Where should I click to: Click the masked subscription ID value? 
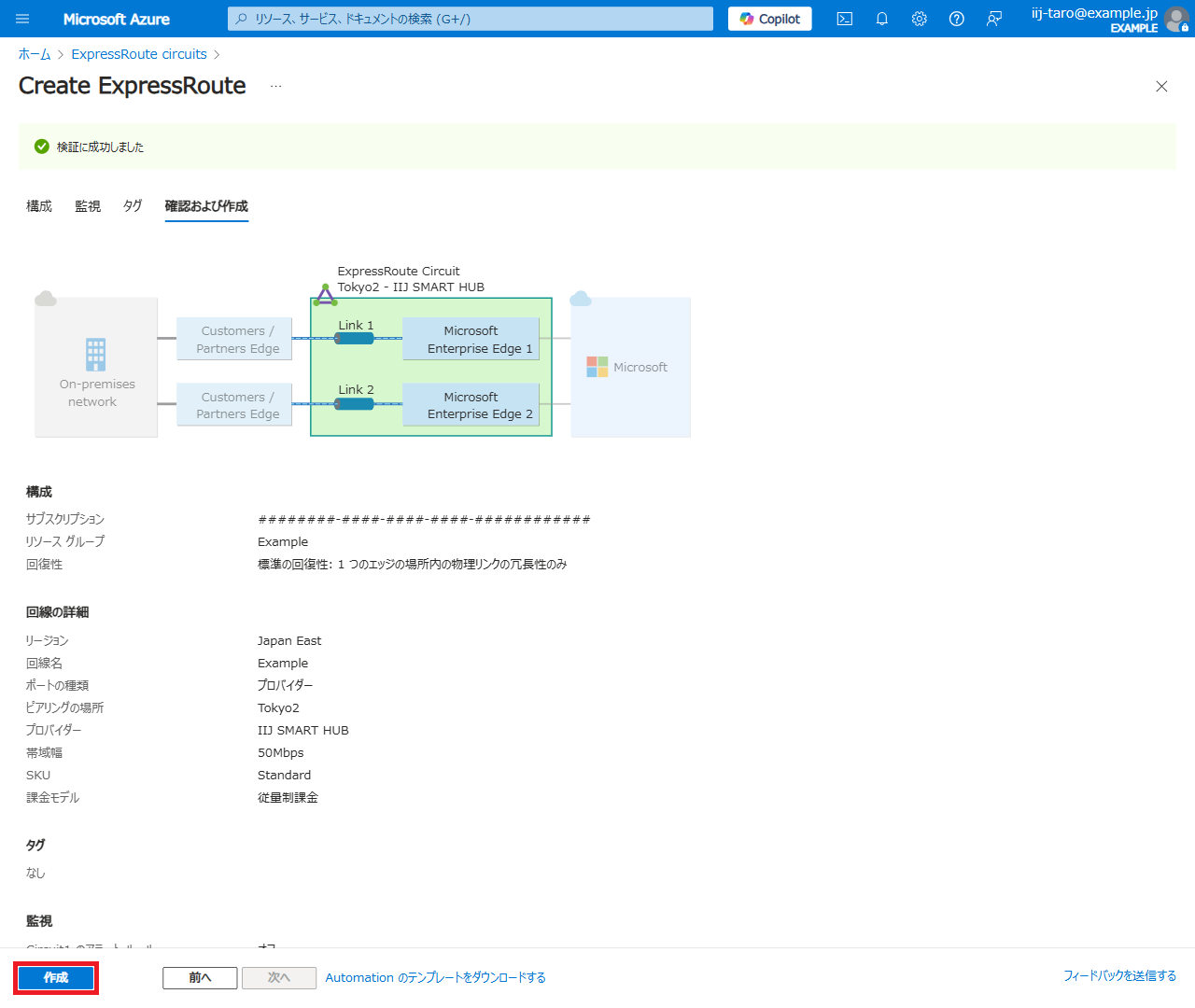(x=424, y=519)
